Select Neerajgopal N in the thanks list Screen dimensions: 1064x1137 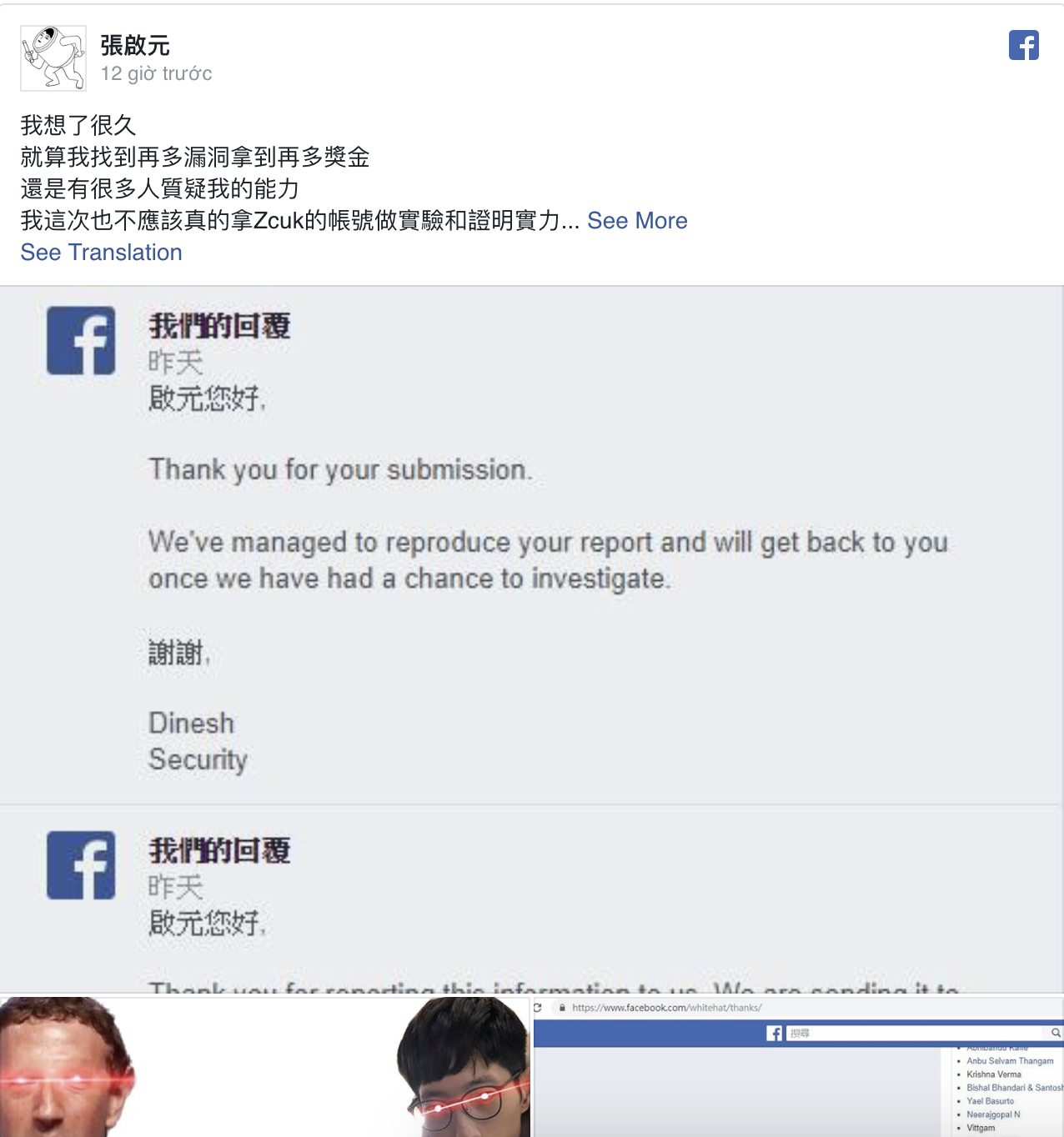point(993,1114)
